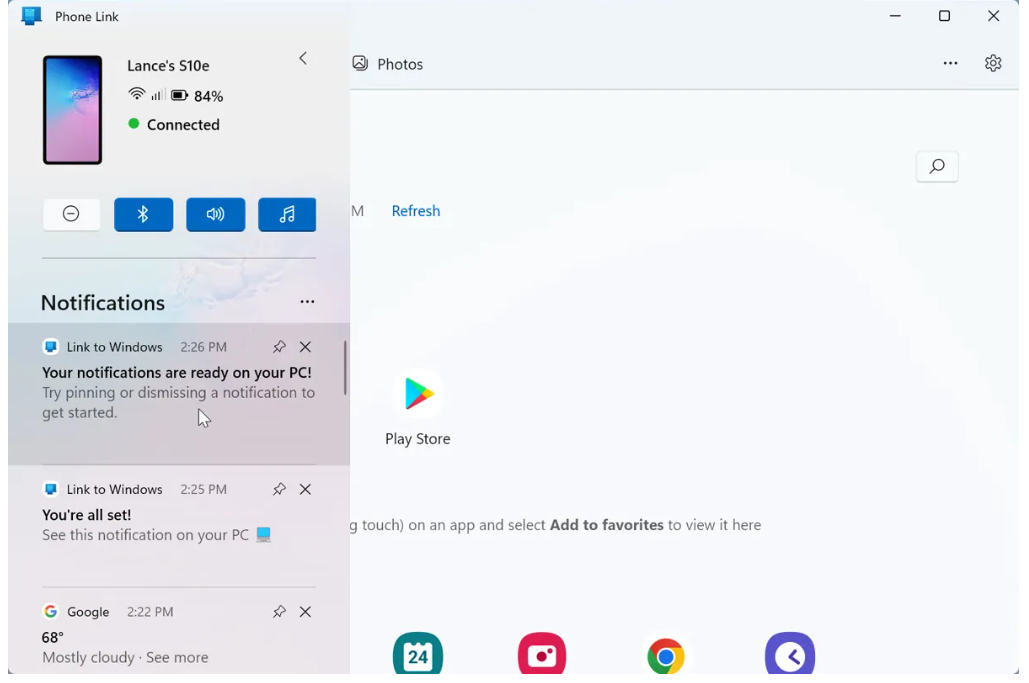Pin the 'You're all set!' notification
This screenshot has width=1029, height=683.
(x=280, y=489)
